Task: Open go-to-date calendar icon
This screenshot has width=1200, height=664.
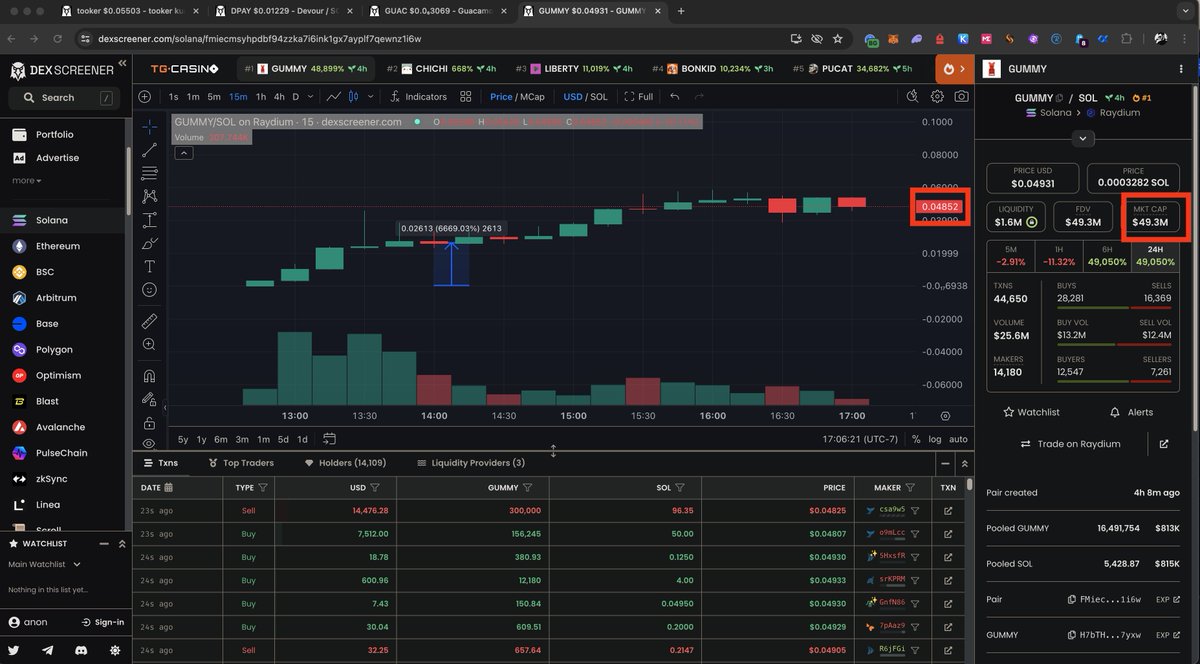Action: tap(329, 439)
